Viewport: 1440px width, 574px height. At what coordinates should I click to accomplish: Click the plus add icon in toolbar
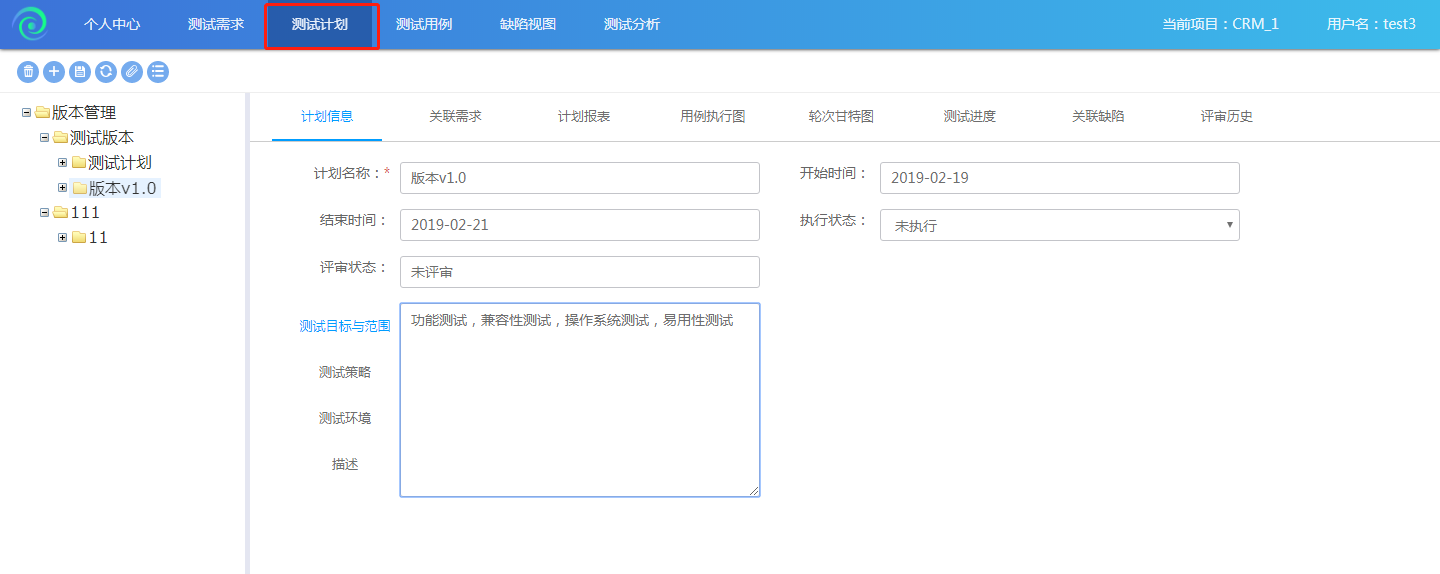(54, 71)
